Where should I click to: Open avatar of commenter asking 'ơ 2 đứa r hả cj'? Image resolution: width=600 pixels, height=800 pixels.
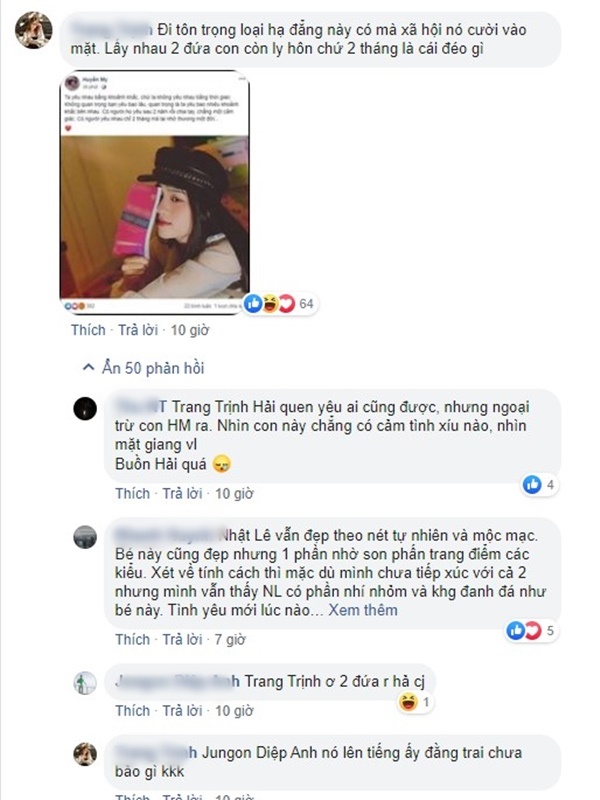click(85, 683)
